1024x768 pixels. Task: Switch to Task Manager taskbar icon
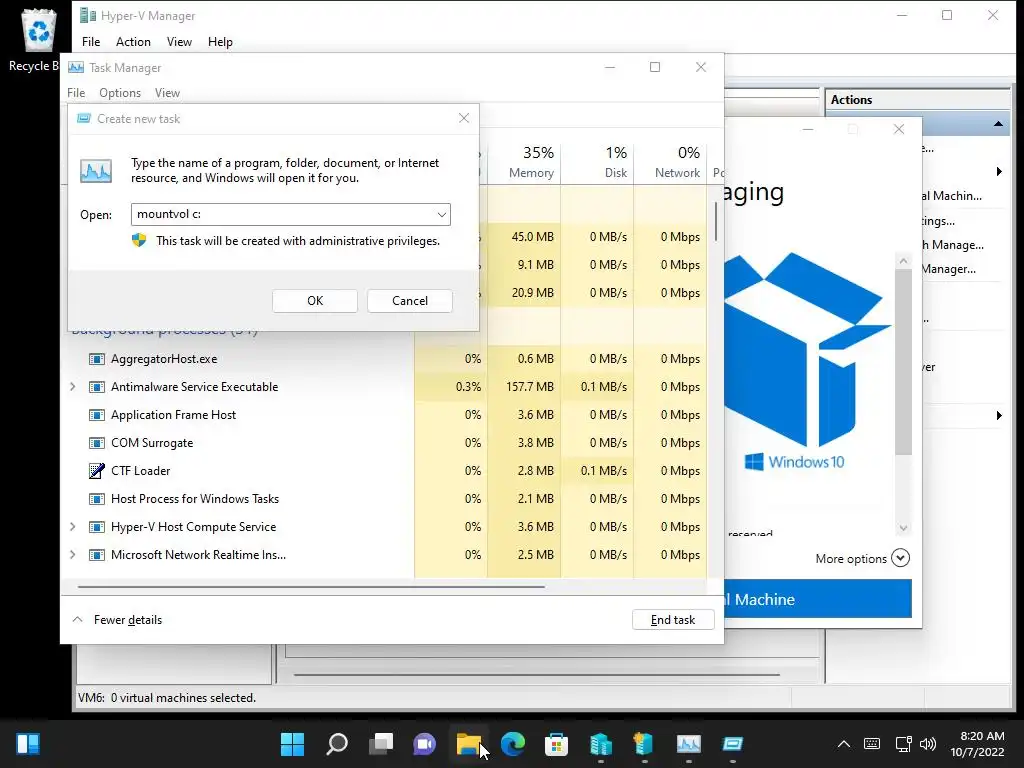coord(688,743)
